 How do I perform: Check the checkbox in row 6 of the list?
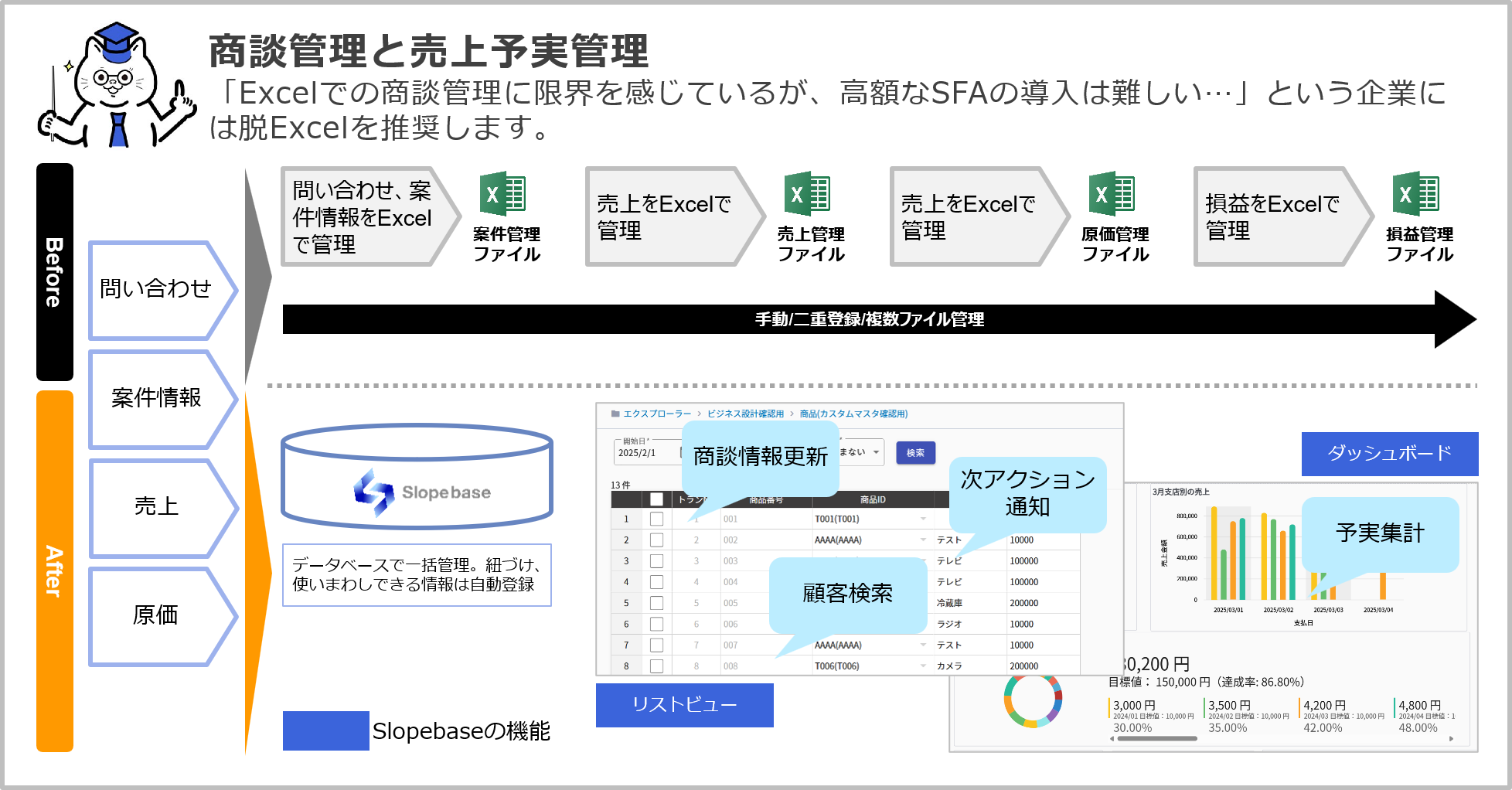[656, 623]
